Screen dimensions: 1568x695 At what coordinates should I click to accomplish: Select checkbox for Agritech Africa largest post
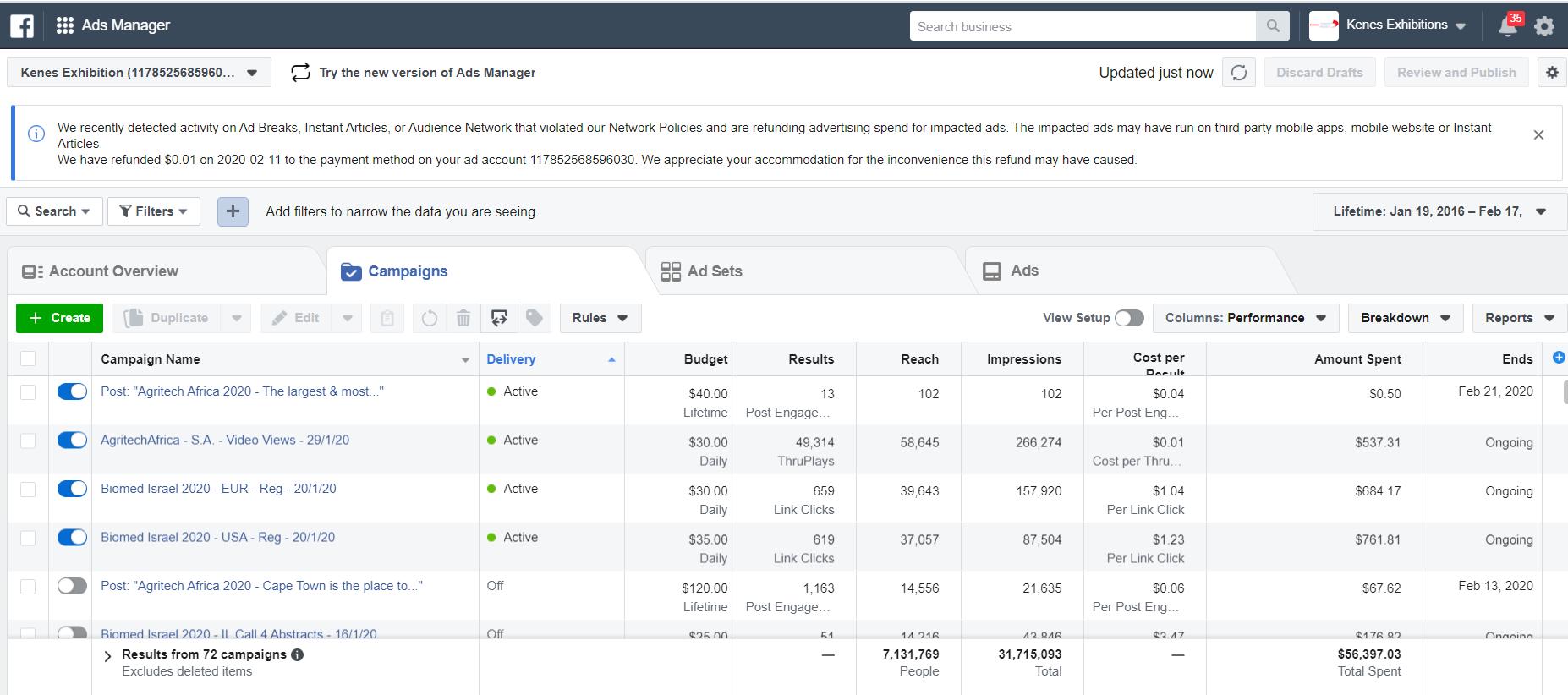point(28,392)
